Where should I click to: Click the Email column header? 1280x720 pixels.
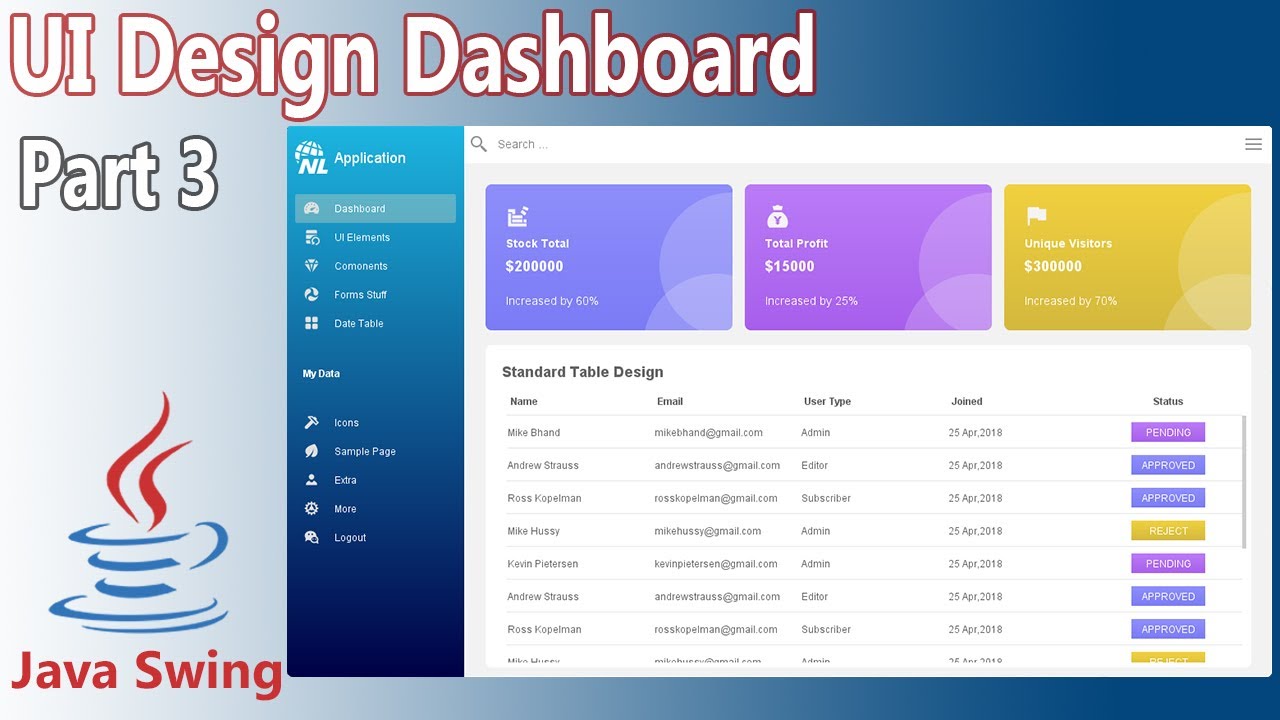670,401
